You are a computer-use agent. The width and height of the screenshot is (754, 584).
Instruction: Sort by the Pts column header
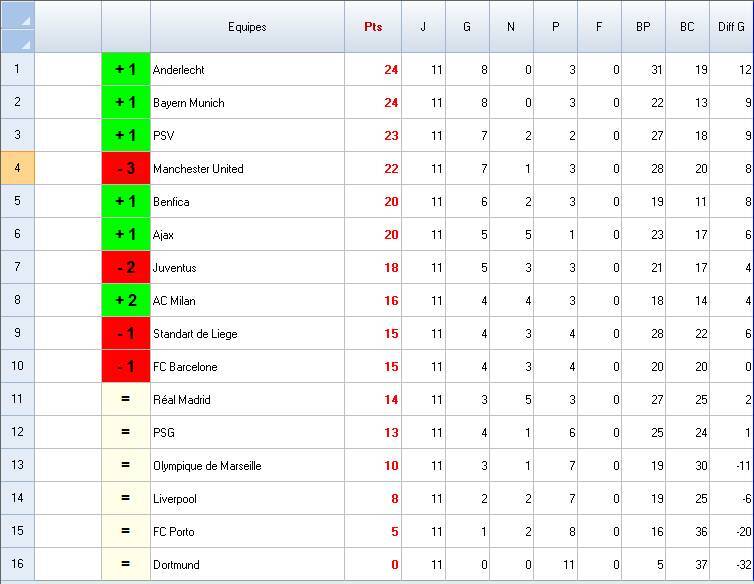click(x=373, y=27)
